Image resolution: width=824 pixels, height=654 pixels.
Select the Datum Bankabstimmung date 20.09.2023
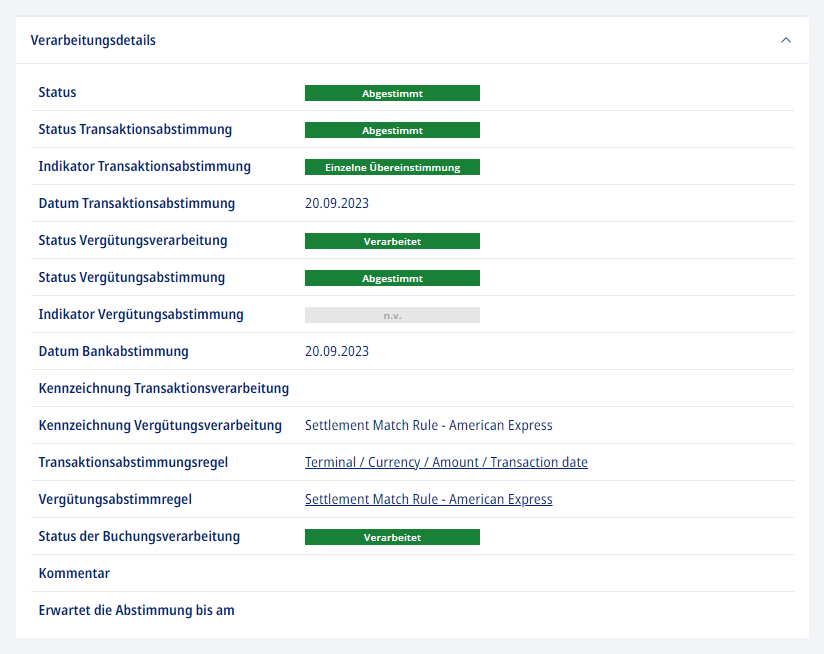click(337, 351)
